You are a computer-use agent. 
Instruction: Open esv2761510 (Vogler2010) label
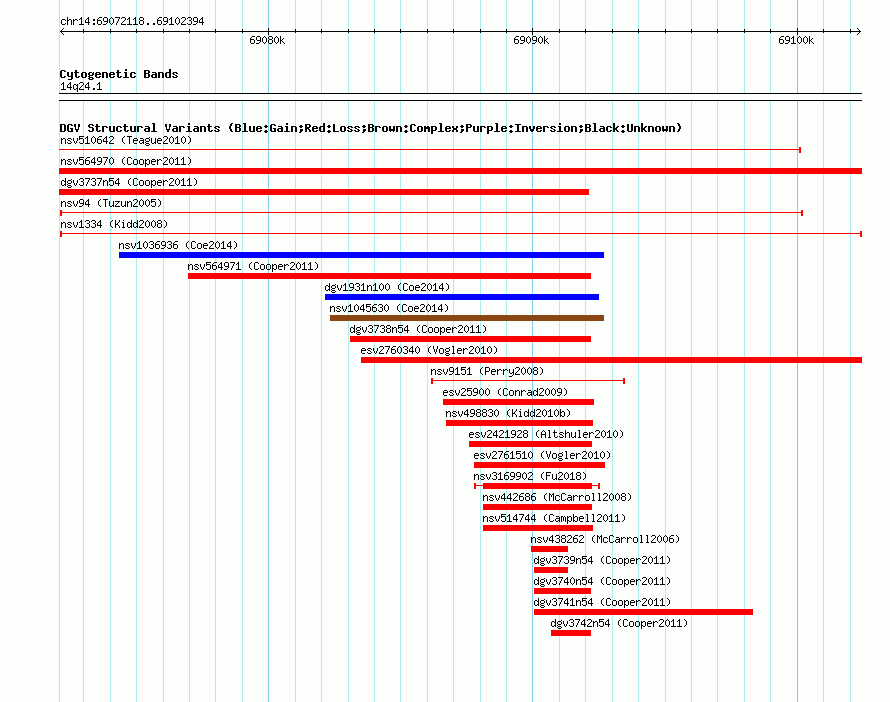pyautogui.click(x=542, y=455)
